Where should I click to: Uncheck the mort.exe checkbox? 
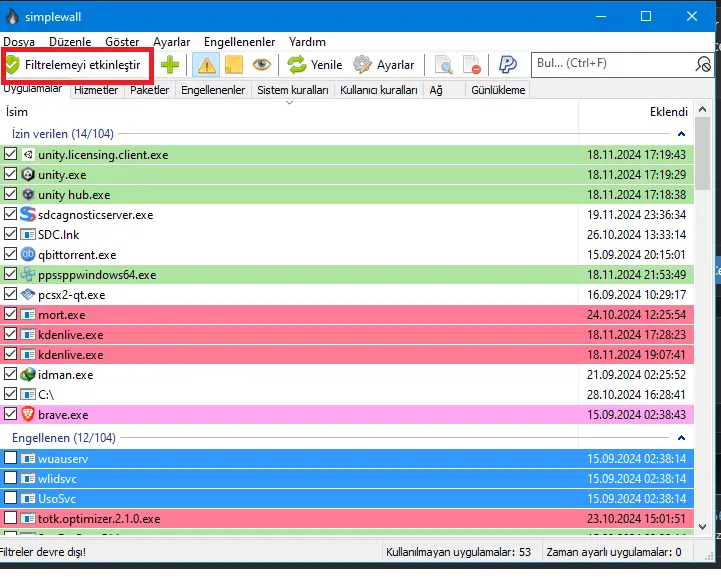(10, 314)
